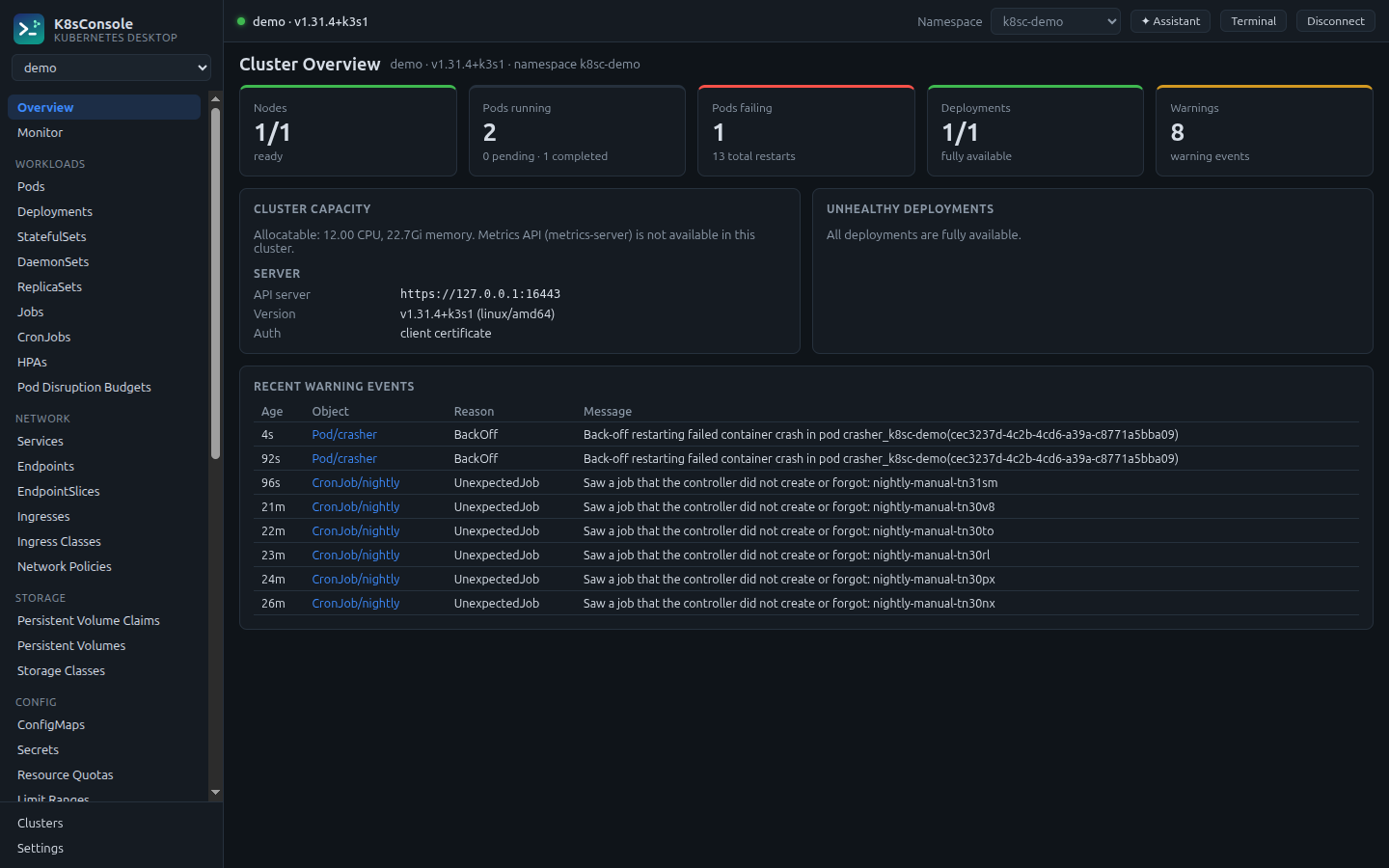1389x868 pixels.
Task: Open the Terminal
Action: coord(1253,21)
